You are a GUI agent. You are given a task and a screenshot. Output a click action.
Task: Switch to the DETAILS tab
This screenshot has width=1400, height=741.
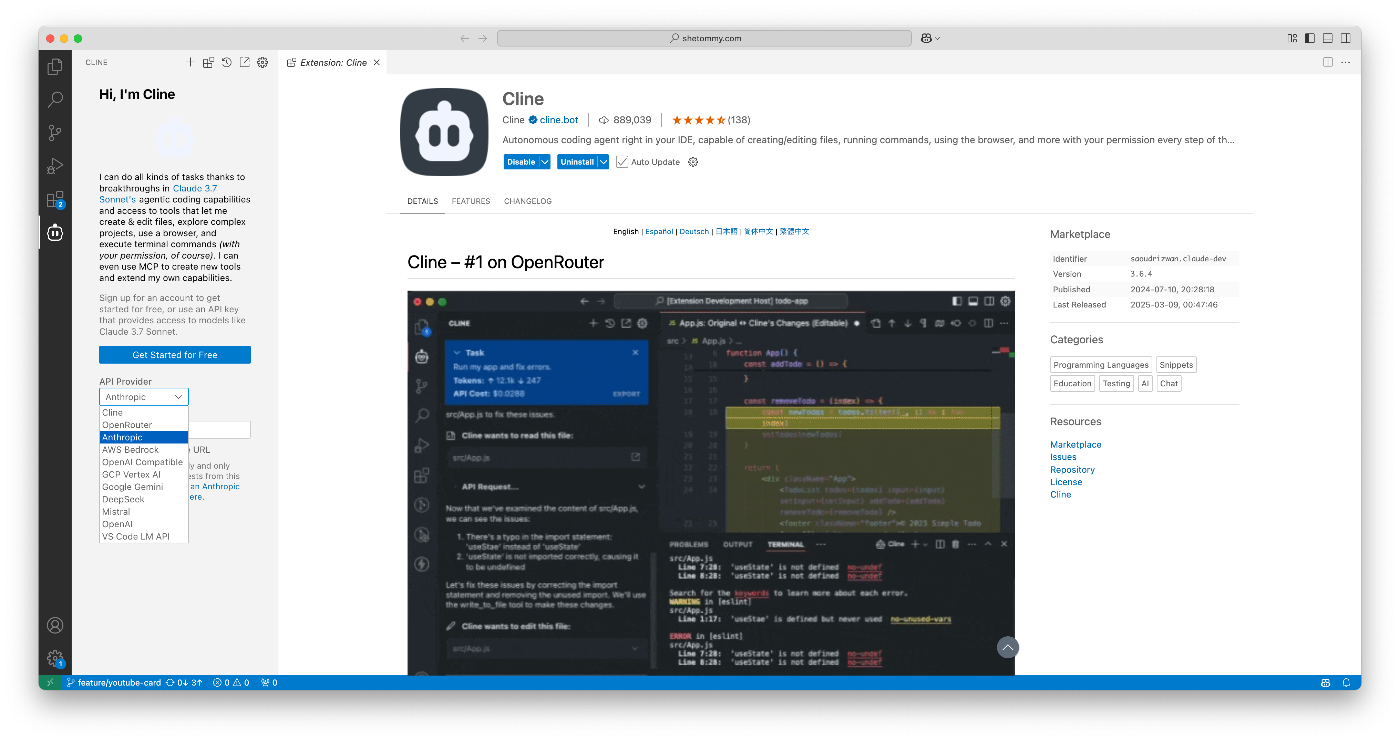[422, 201]
